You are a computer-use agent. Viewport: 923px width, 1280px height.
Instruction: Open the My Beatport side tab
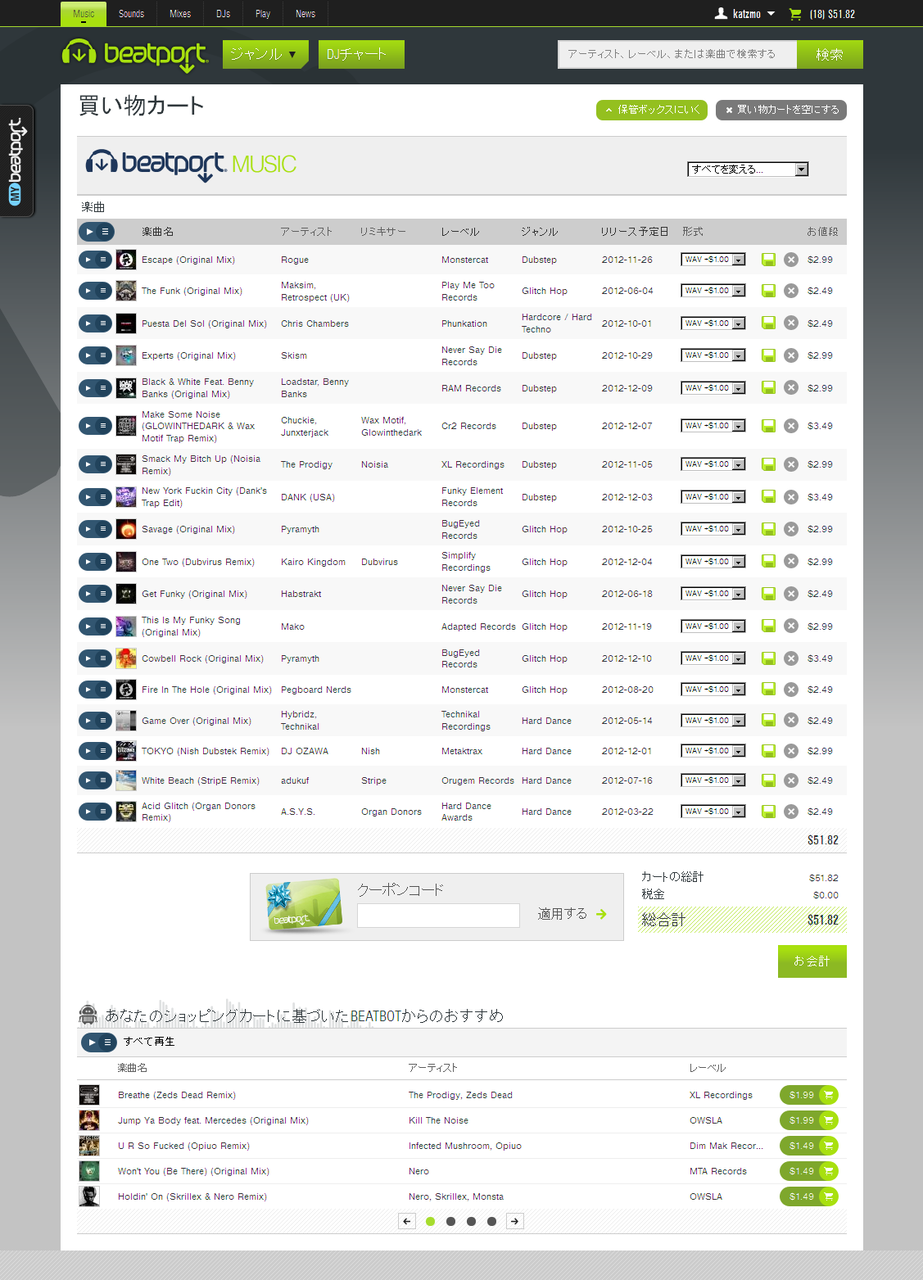(17, 161)
